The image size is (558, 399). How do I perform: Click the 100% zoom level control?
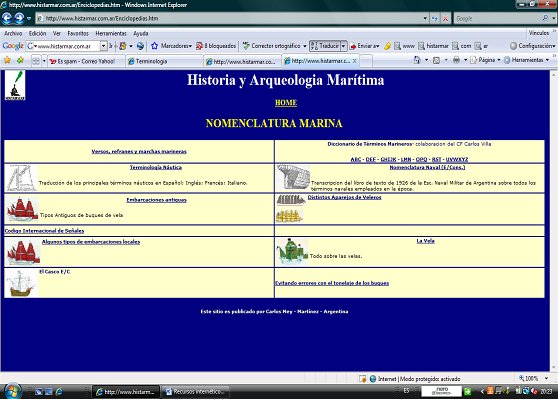pos(531,379)
